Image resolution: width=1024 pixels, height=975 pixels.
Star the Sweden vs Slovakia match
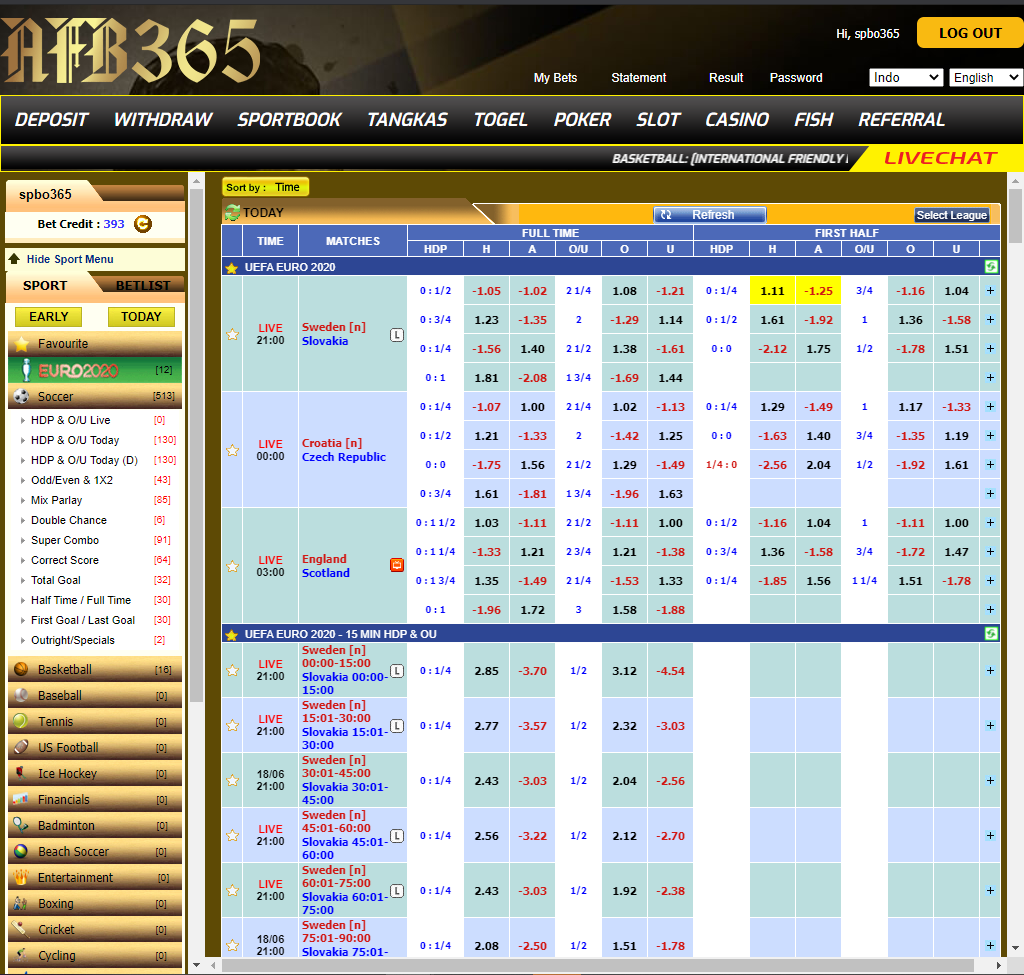pyautogui.click(x=232, y=336)
